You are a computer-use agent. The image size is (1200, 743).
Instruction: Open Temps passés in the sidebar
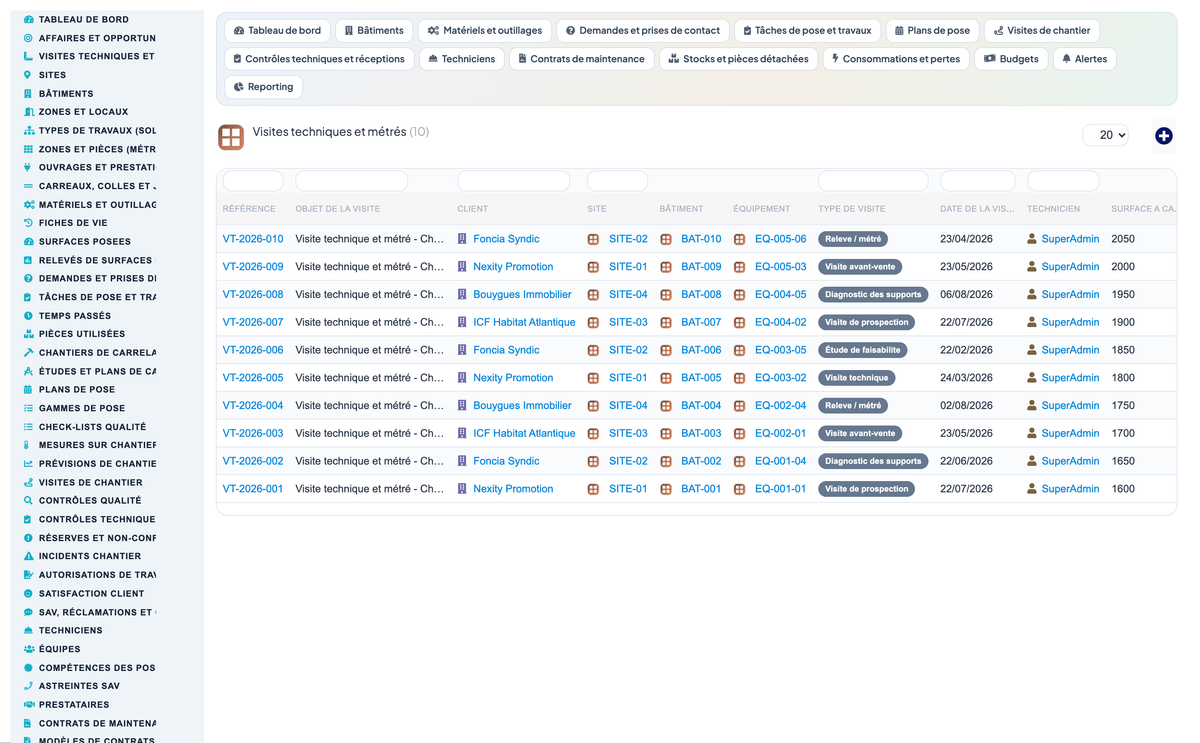(x=75, y=315)
